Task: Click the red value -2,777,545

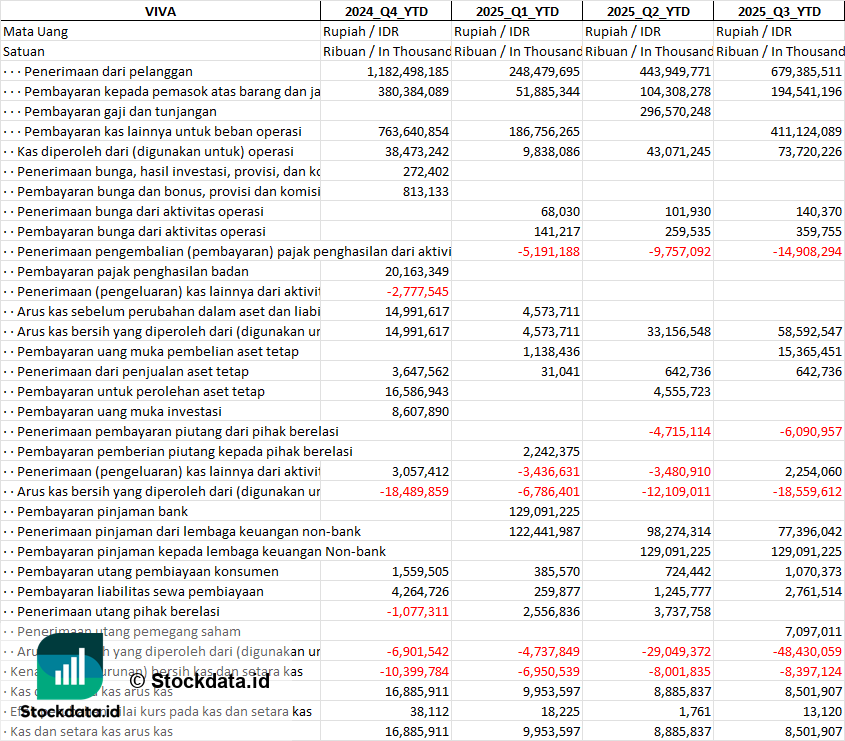Action: point(418,292)
